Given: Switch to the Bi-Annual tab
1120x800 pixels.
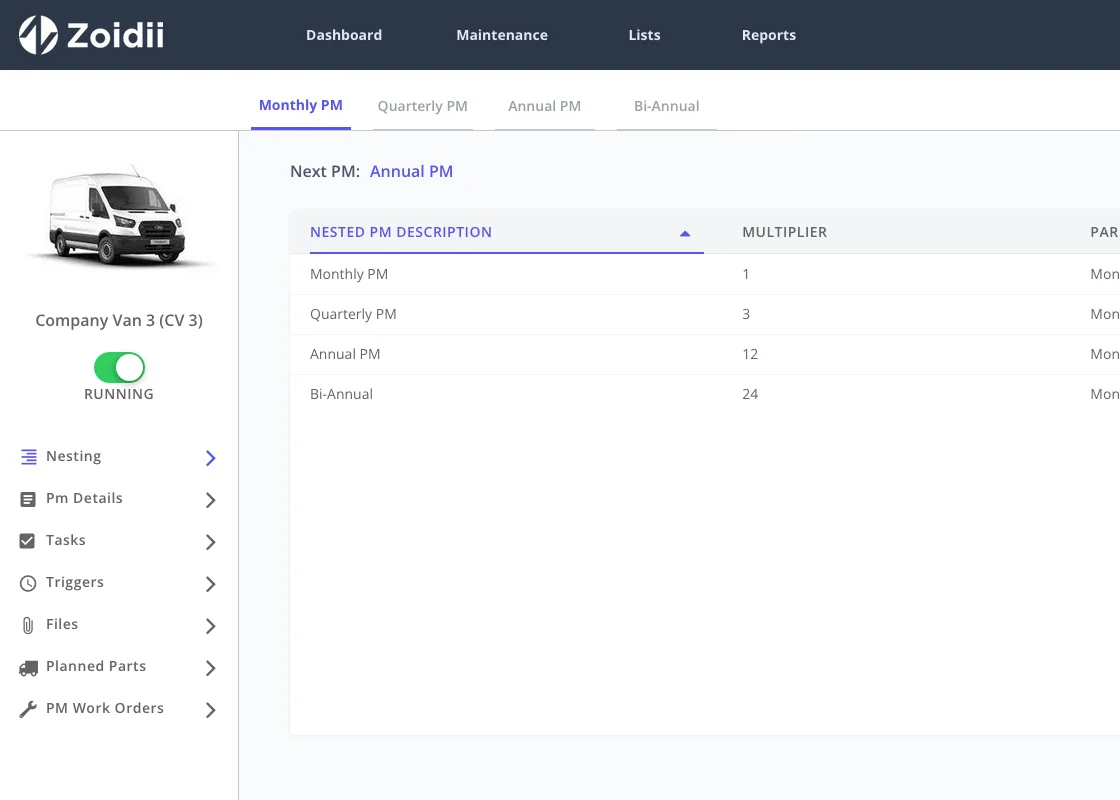Looking at the screenshot, I should click(x=666, y=106).
